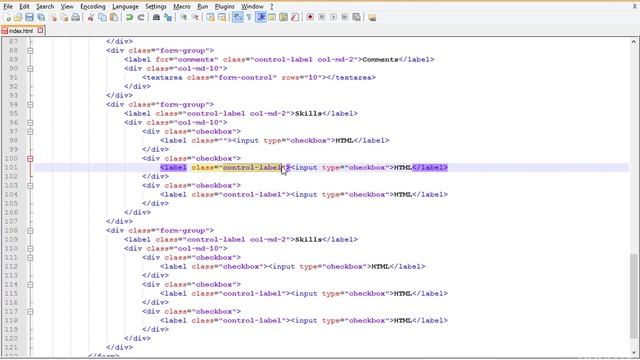Toggle Word Wrap toolbar button
The height and width of the screenshot is (360, 640).
coord(237,18)
